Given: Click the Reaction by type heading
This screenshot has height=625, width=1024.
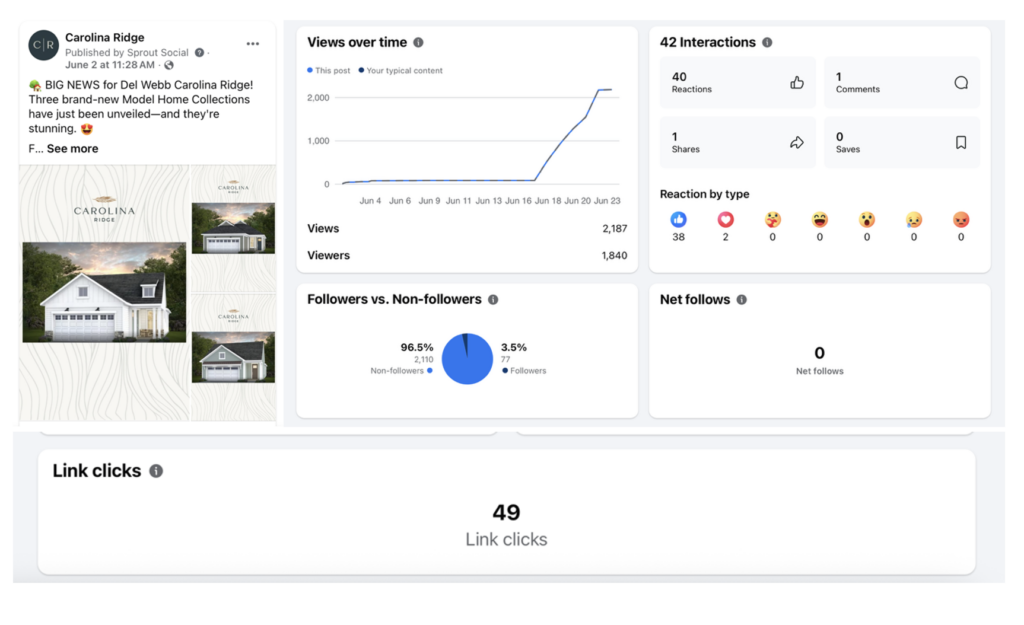Looking at the screenshot, I should point(704,194).
